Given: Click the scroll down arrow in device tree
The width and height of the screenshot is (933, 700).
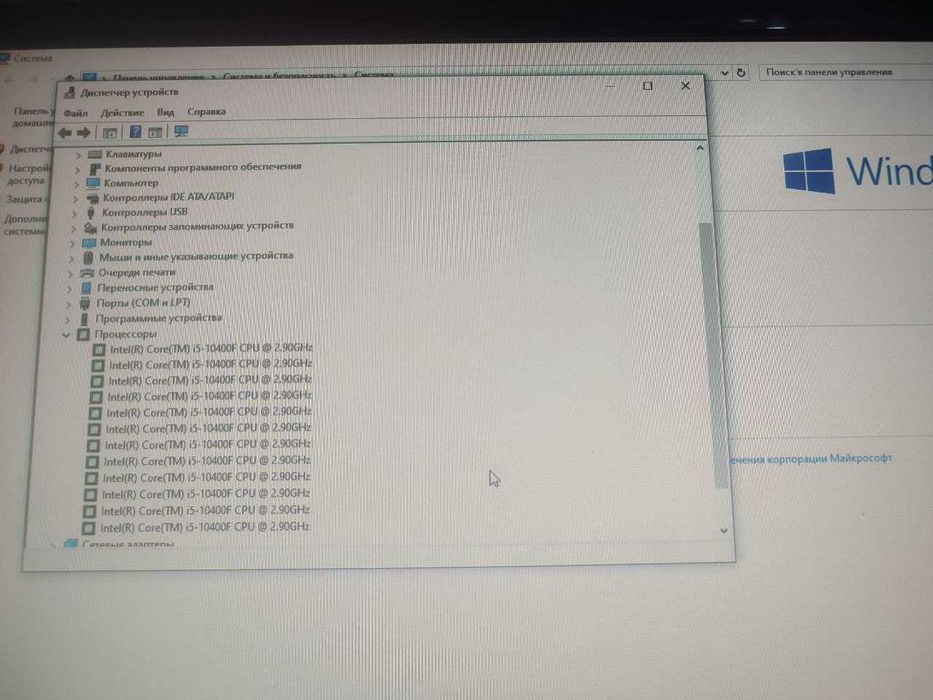Looking at the screenshot, I should [724, 530].
